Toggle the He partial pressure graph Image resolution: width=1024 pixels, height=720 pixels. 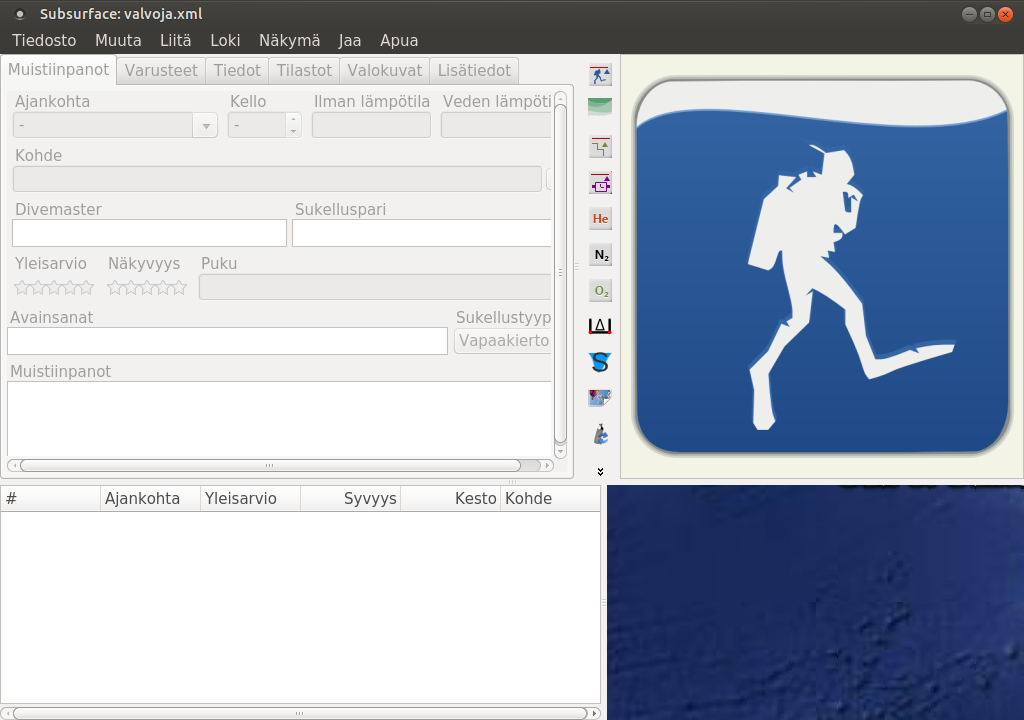pyautogui.click(x=600, y=219)
